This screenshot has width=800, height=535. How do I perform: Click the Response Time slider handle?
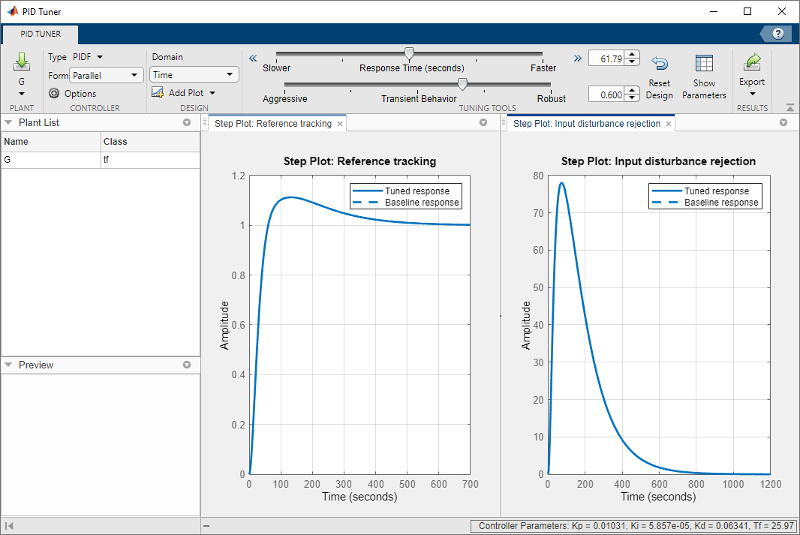click(408, 54)
